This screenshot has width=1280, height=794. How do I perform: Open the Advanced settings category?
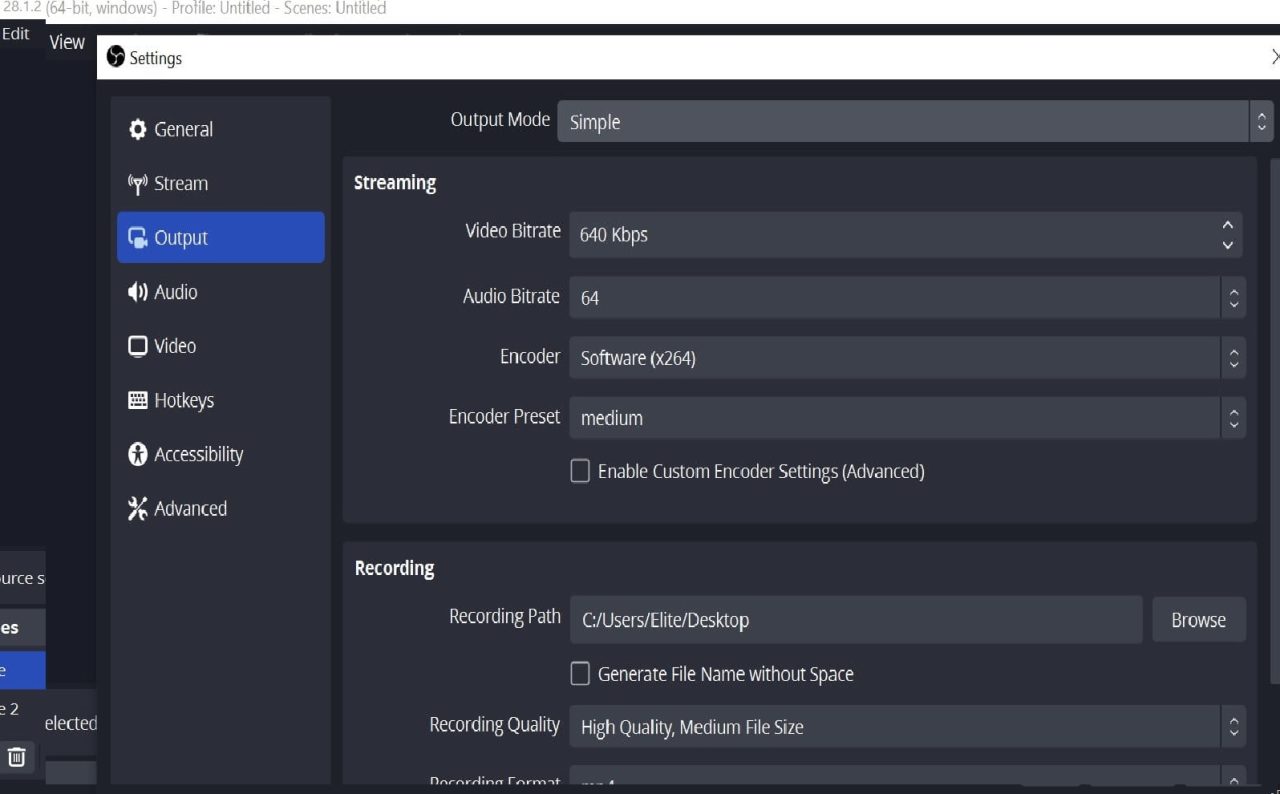220,508
